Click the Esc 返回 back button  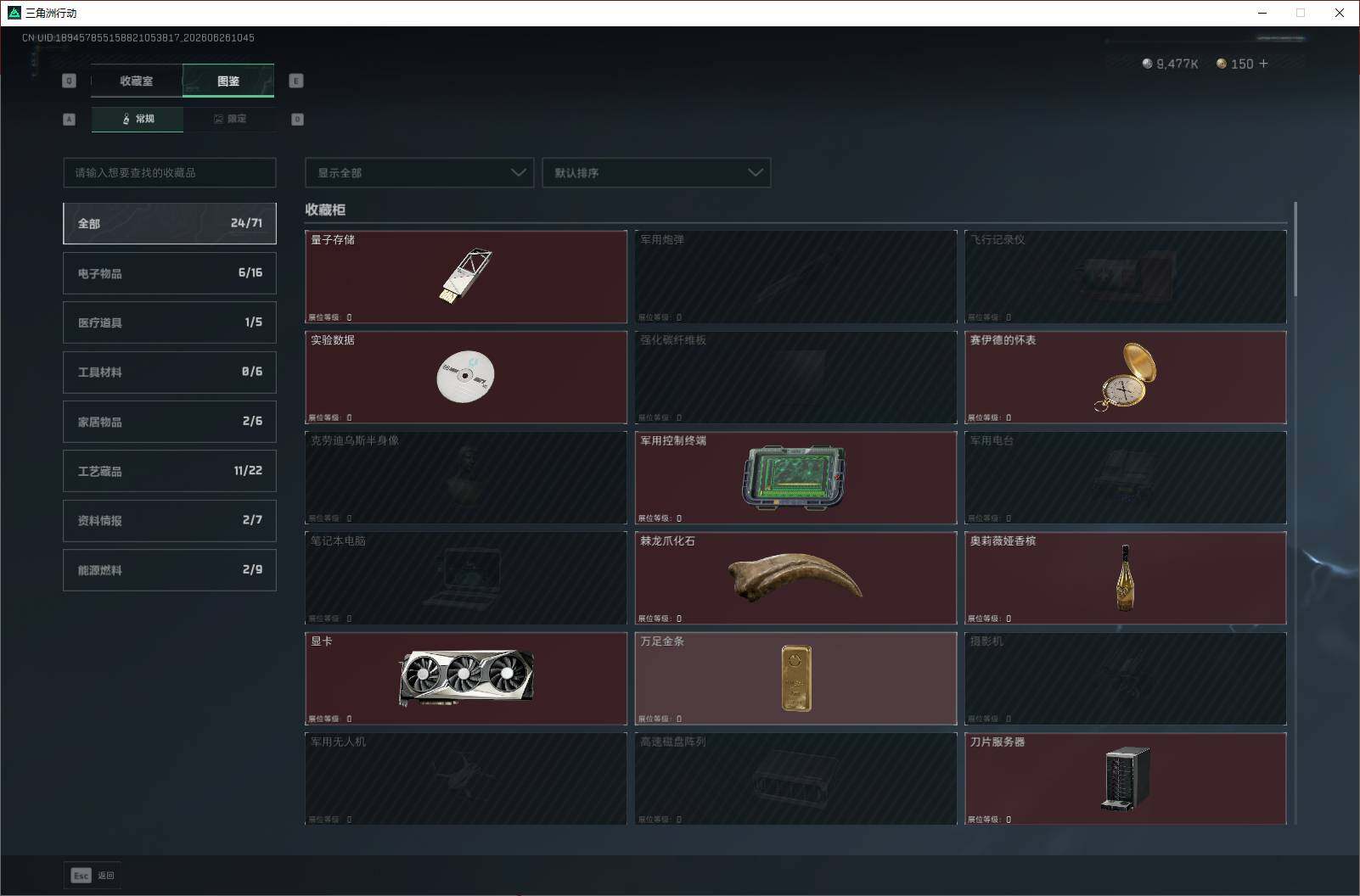point(93,876)
